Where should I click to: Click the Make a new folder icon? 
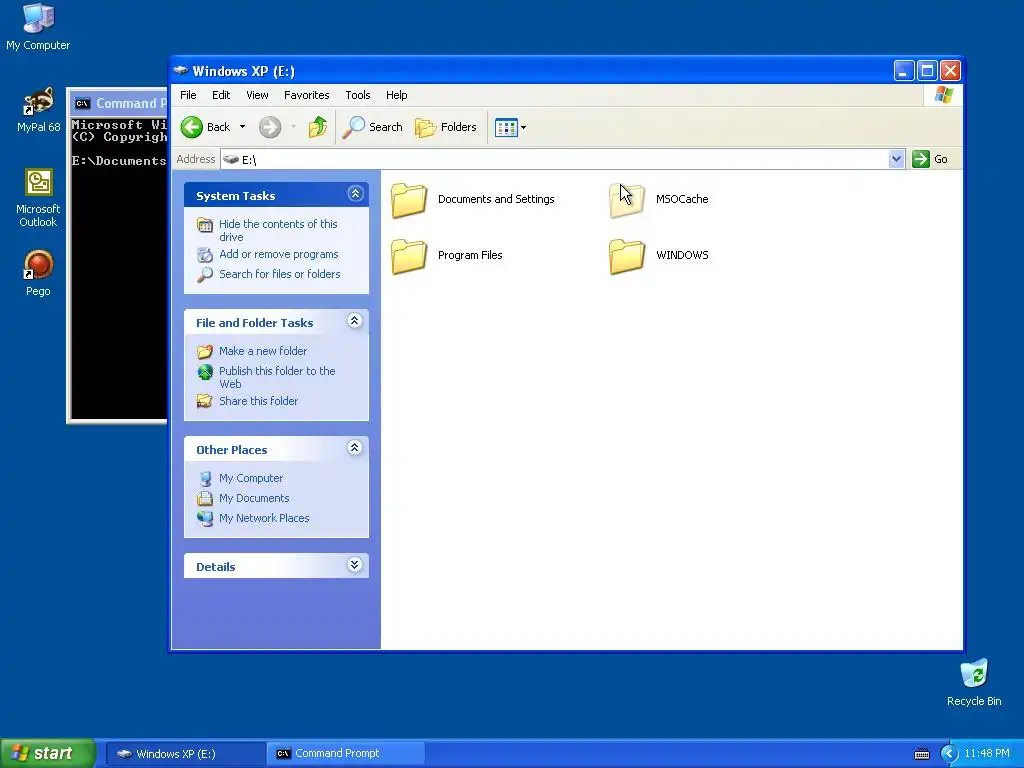(205, 351)
